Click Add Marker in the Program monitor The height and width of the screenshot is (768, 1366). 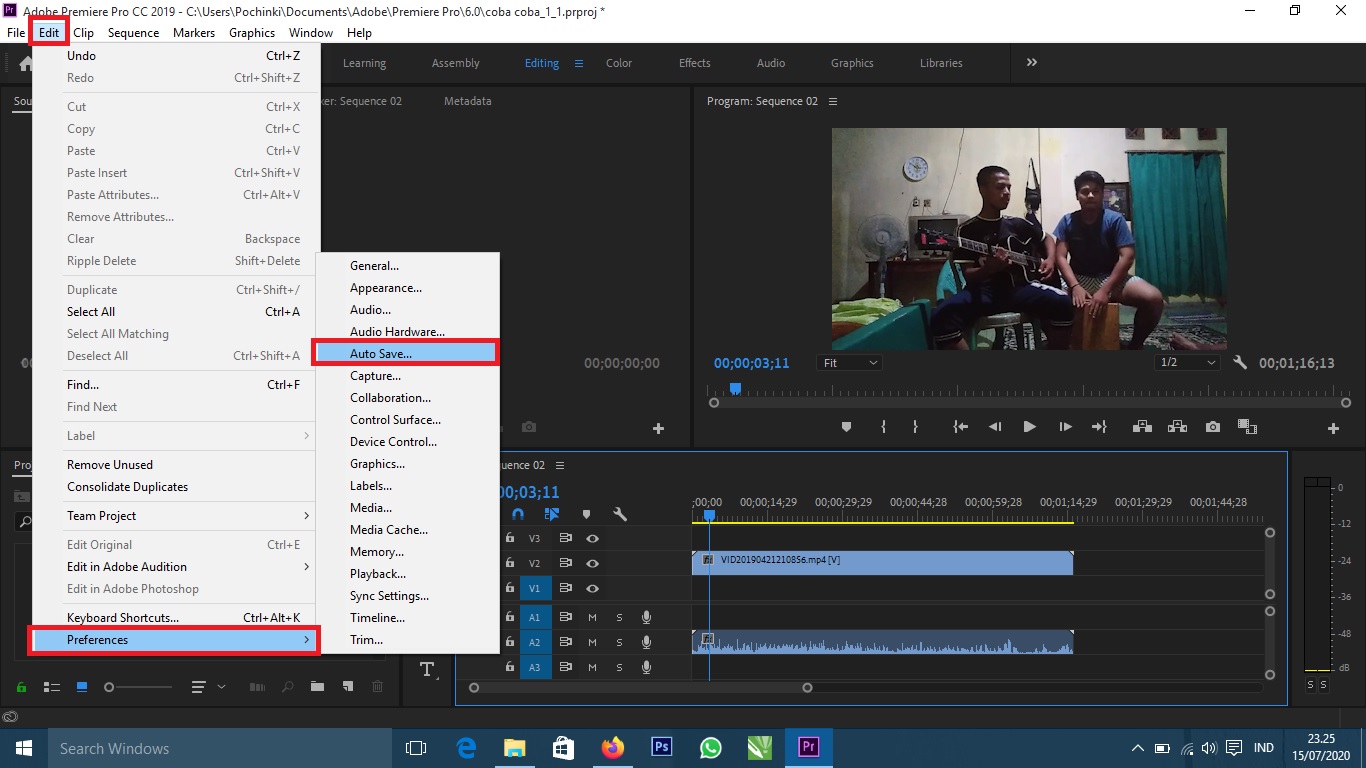[x=846, y=427]
